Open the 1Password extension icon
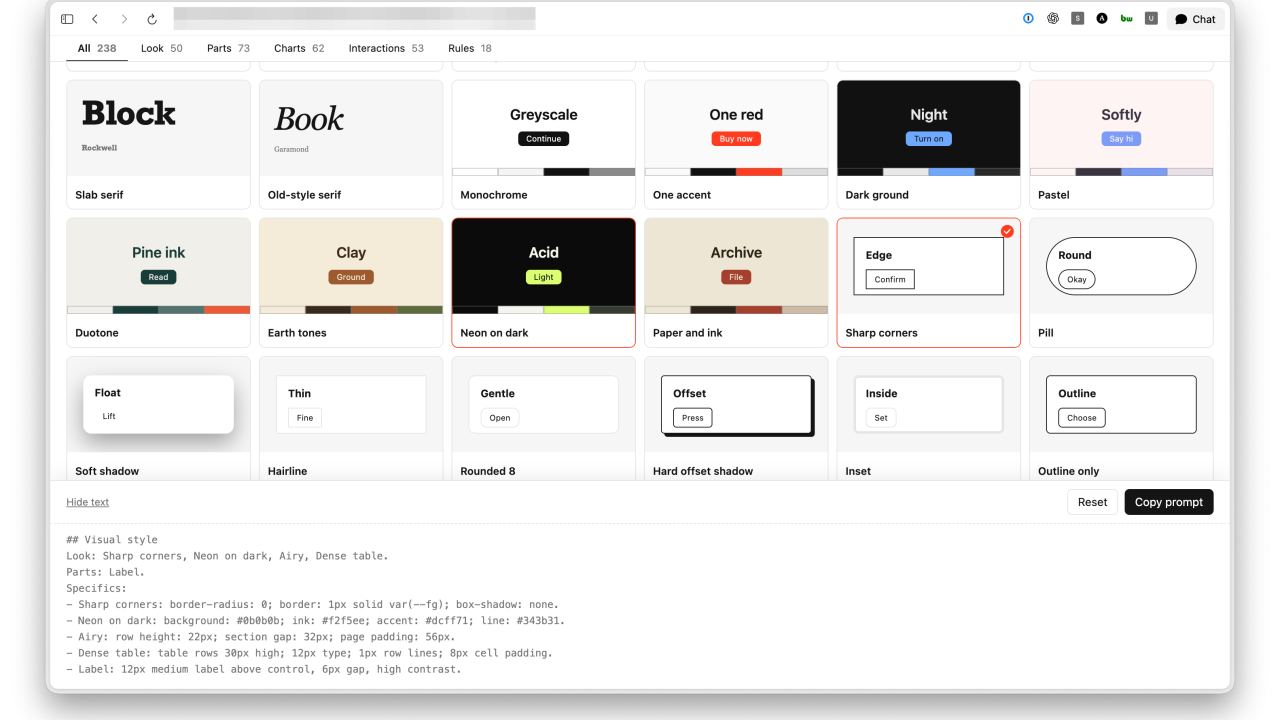The width and height of the screenshot is (1280, 720). (x=1028, y=18)
